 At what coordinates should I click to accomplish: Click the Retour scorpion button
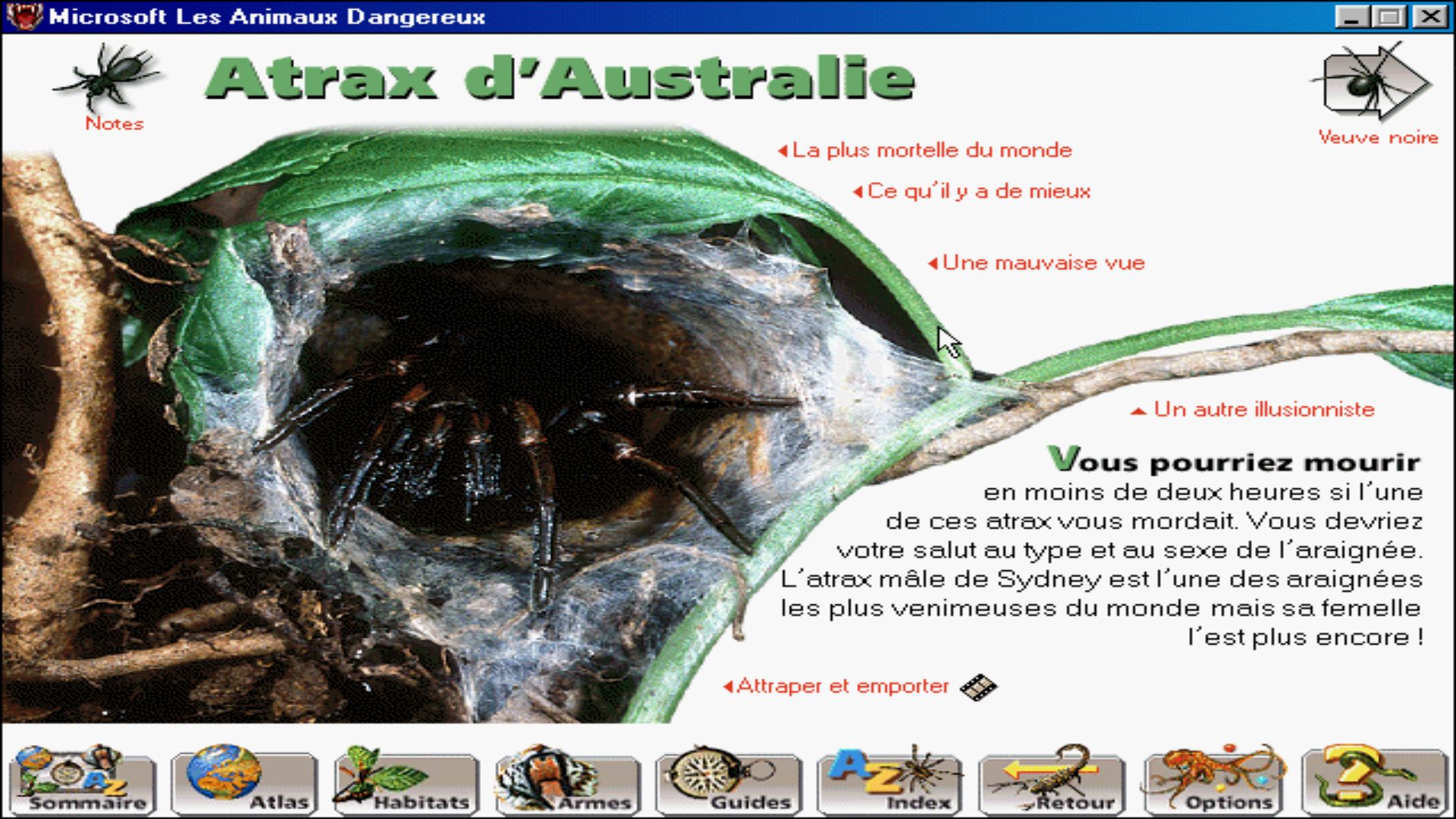point(1053,780)
